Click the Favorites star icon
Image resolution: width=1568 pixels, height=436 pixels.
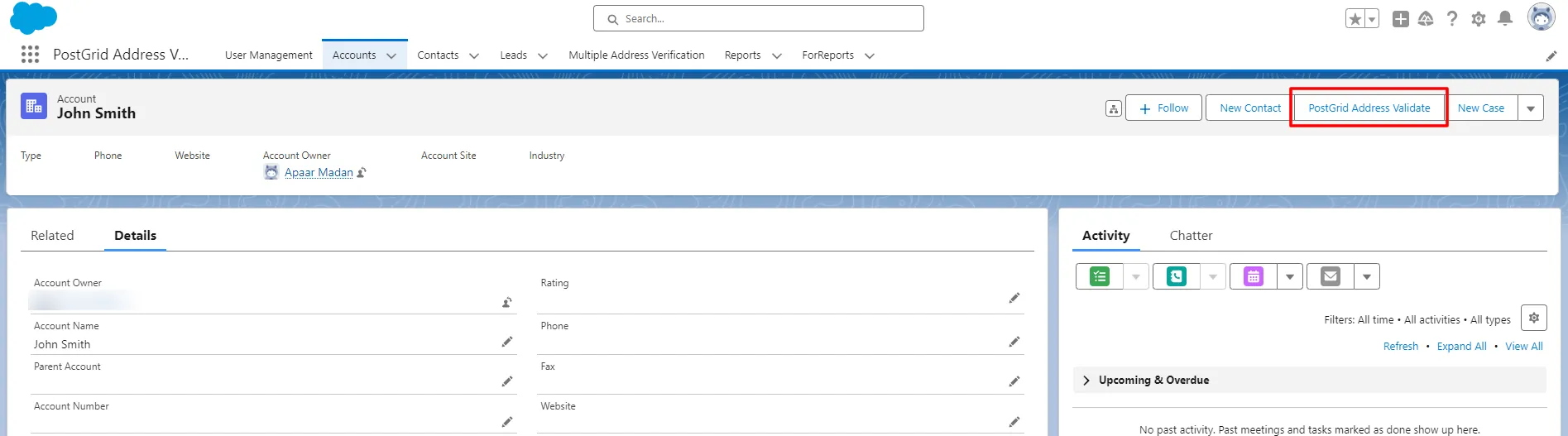pos(1355,19)
